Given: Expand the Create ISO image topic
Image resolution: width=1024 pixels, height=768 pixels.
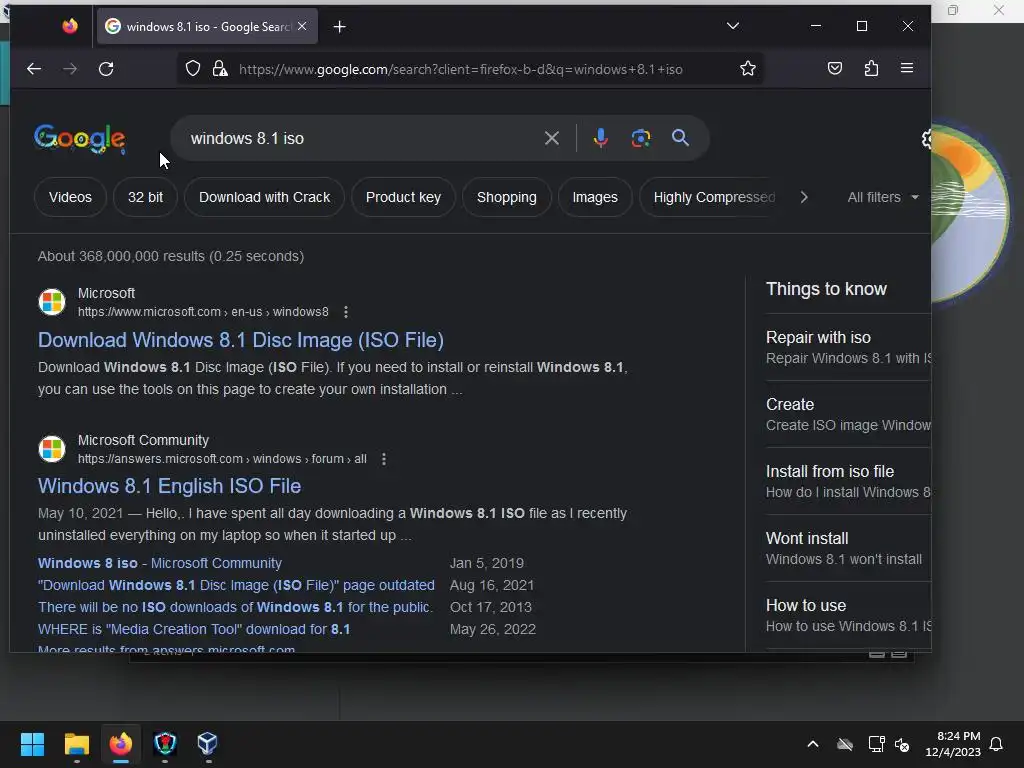Looking at the screenshot, I should tap(848, 414).
